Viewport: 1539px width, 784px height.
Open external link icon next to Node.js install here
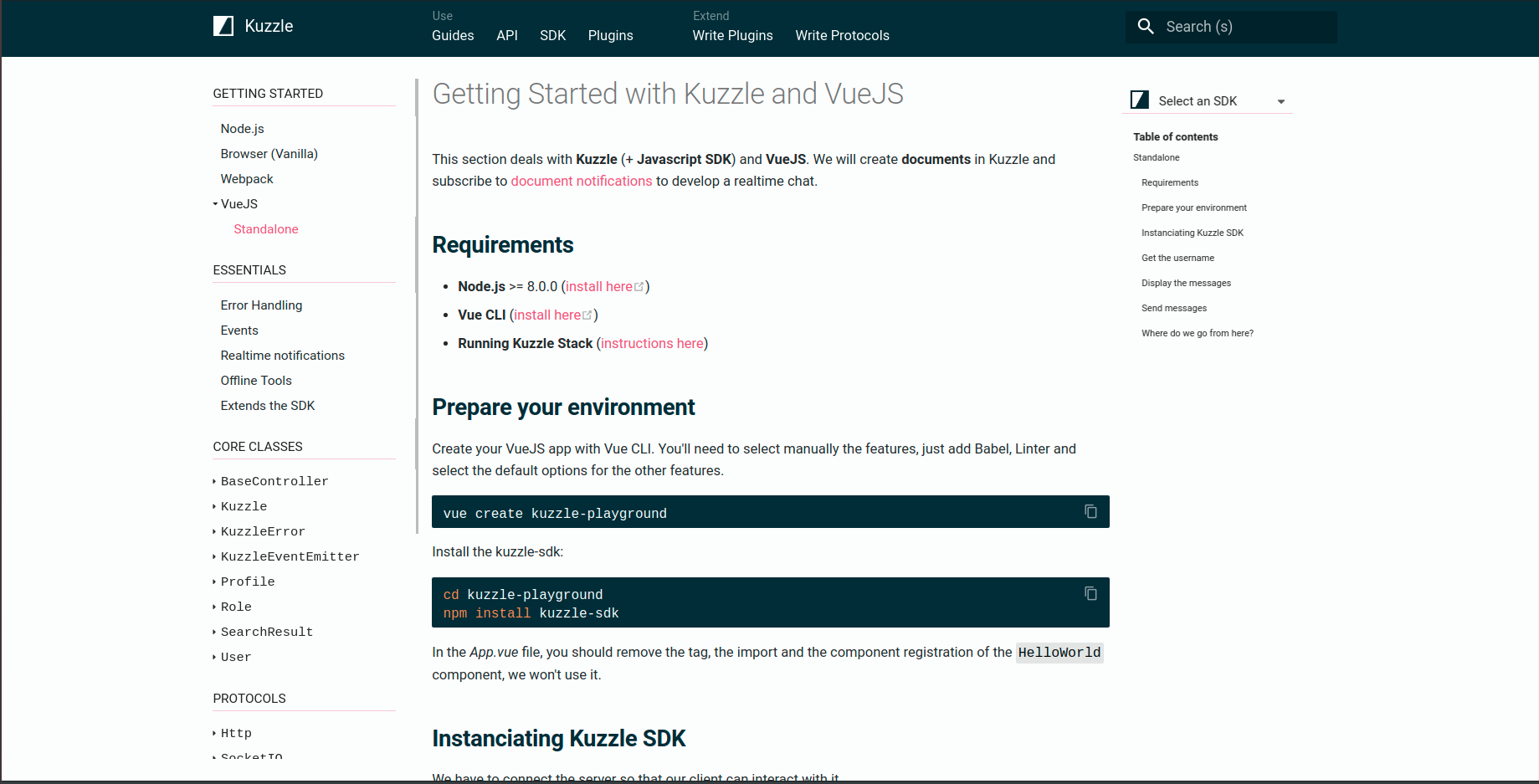639,287
